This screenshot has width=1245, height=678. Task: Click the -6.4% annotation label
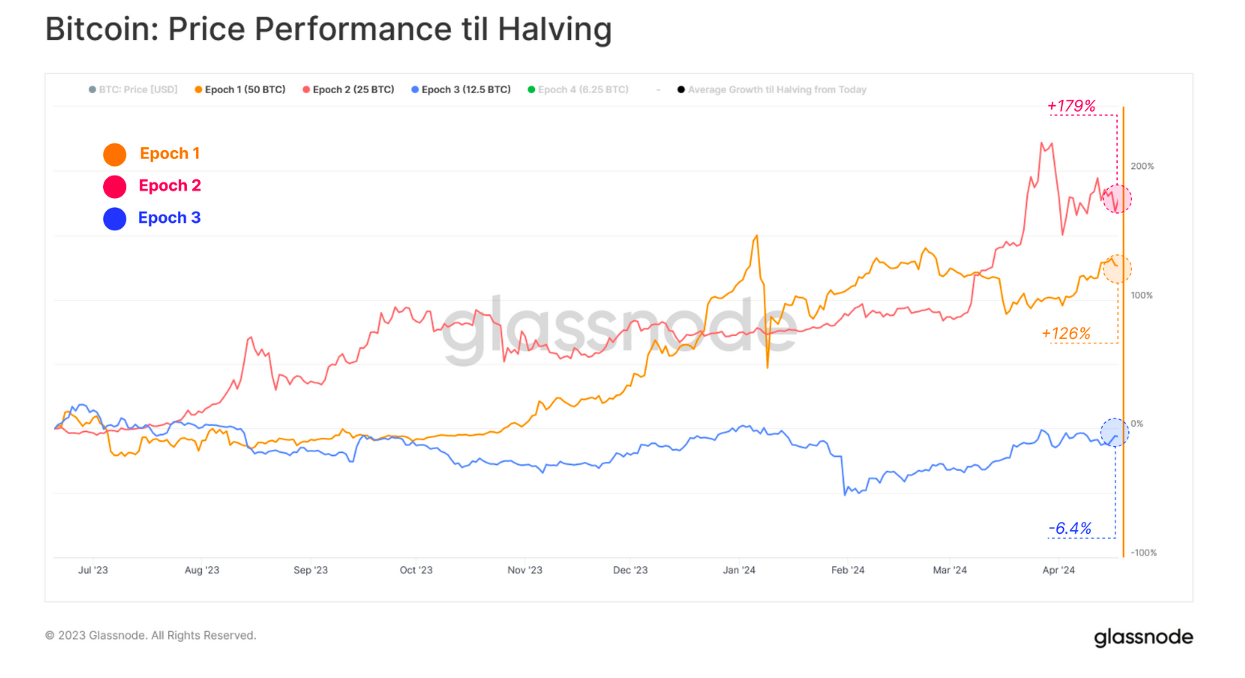1069,528
